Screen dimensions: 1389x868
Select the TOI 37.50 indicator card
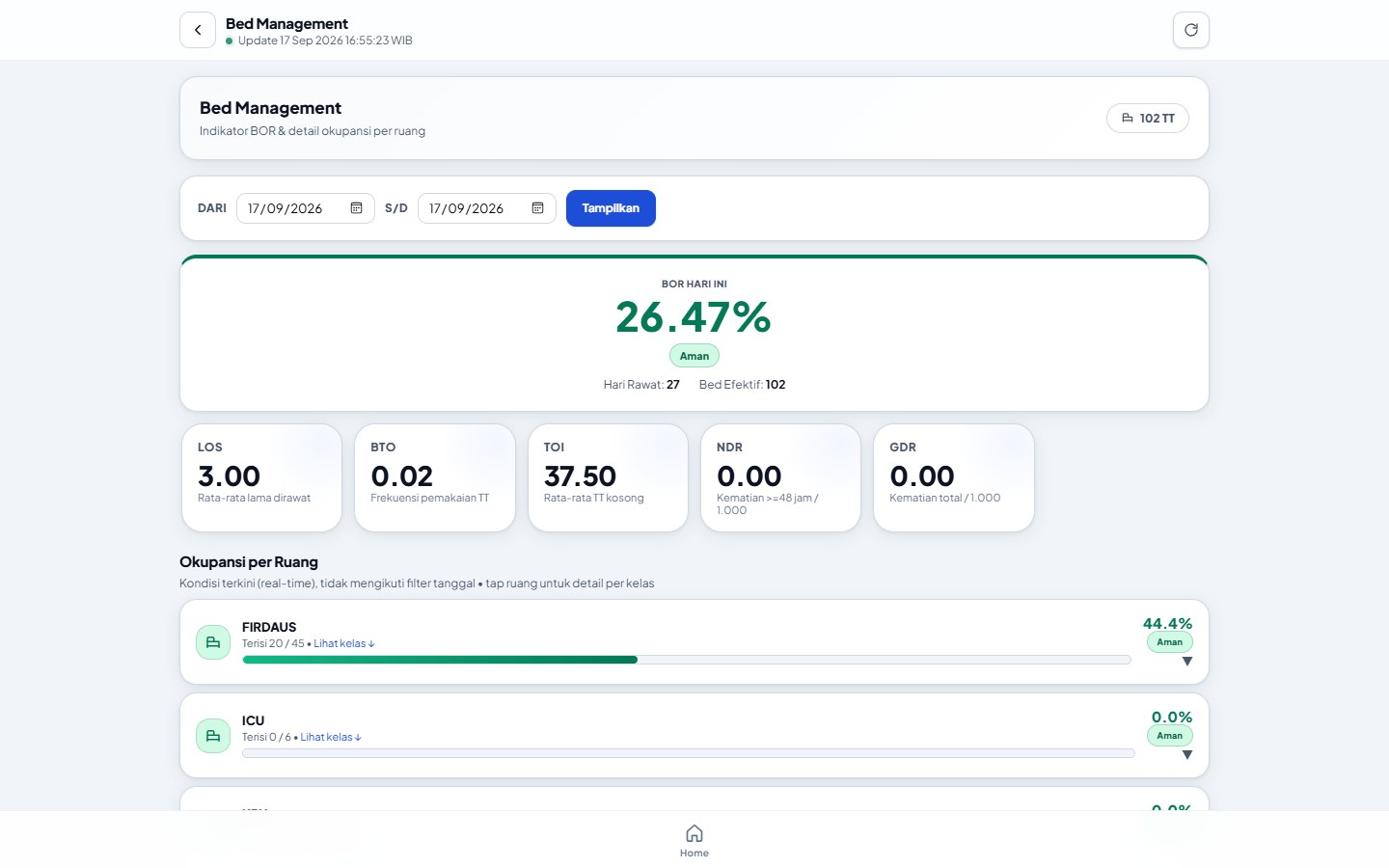(x=608, y=477)
